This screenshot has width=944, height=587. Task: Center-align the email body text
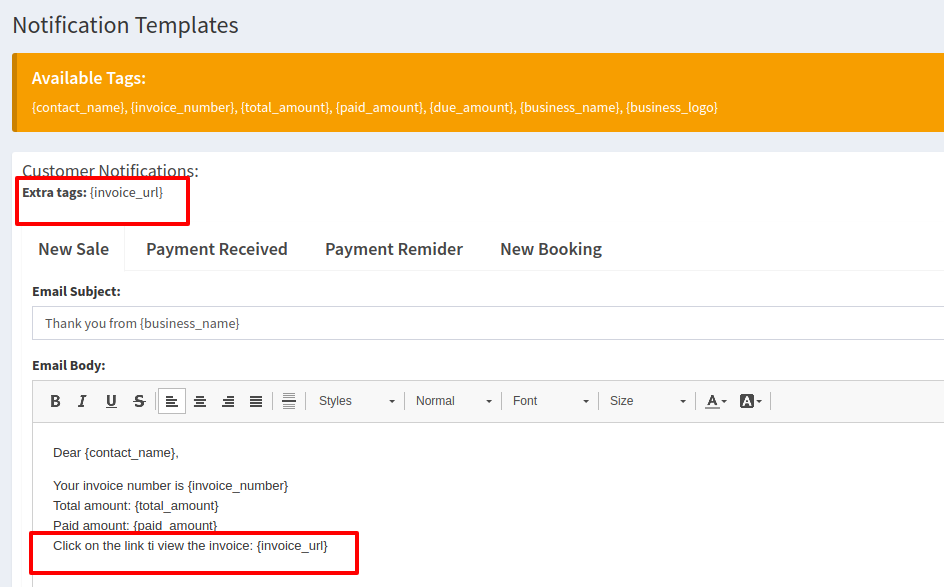[x=200, y=401]
